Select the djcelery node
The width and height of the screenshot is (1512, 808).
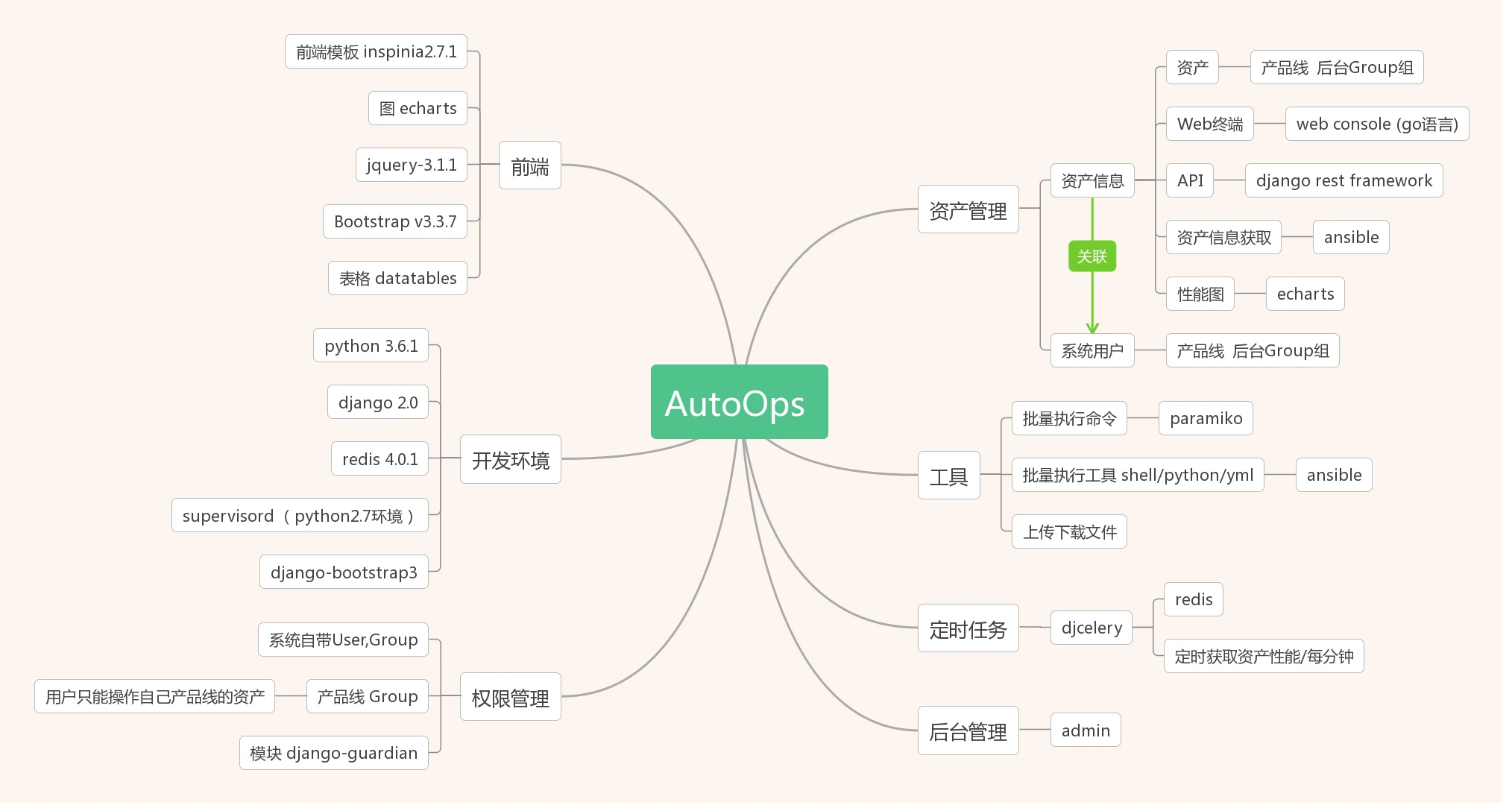1092,628
